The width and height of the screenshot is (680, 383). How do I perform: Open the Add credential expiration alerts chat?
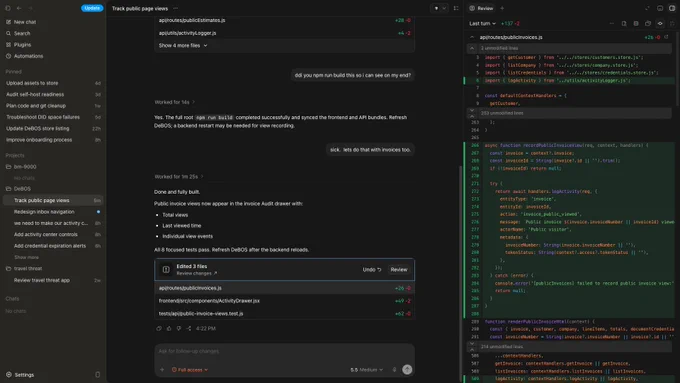point(53,246)
